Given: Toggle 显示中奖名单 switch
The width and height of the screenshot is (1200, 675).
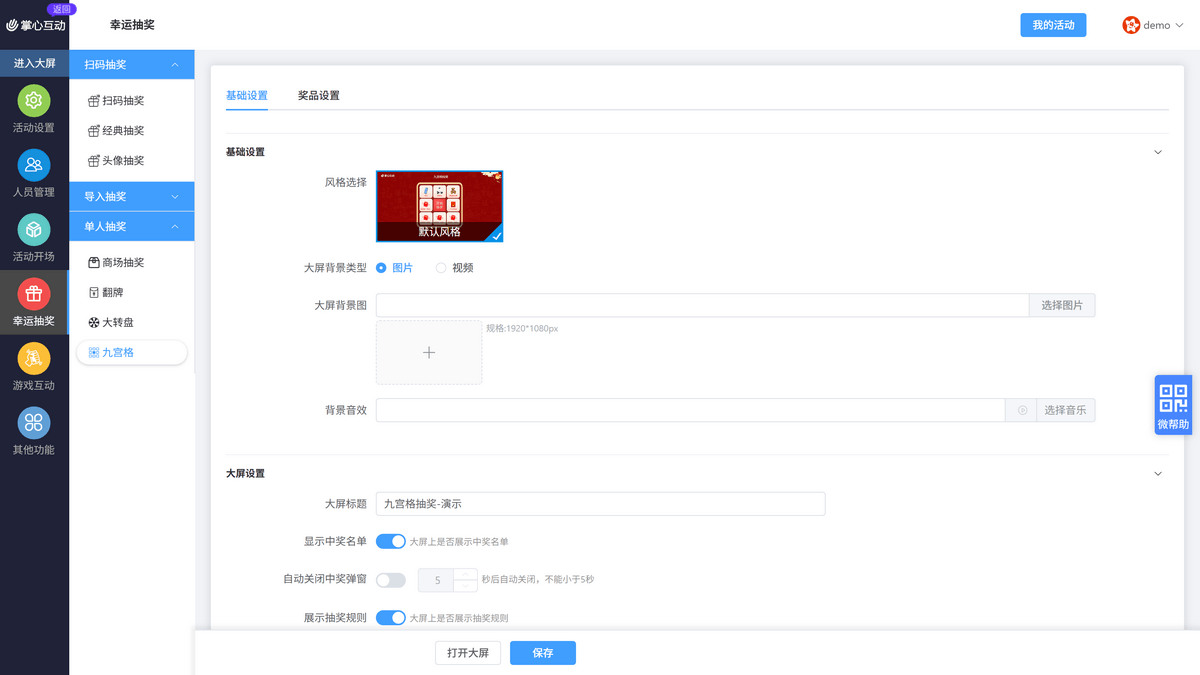Looking at the screenshot, I should coord(391,541).
